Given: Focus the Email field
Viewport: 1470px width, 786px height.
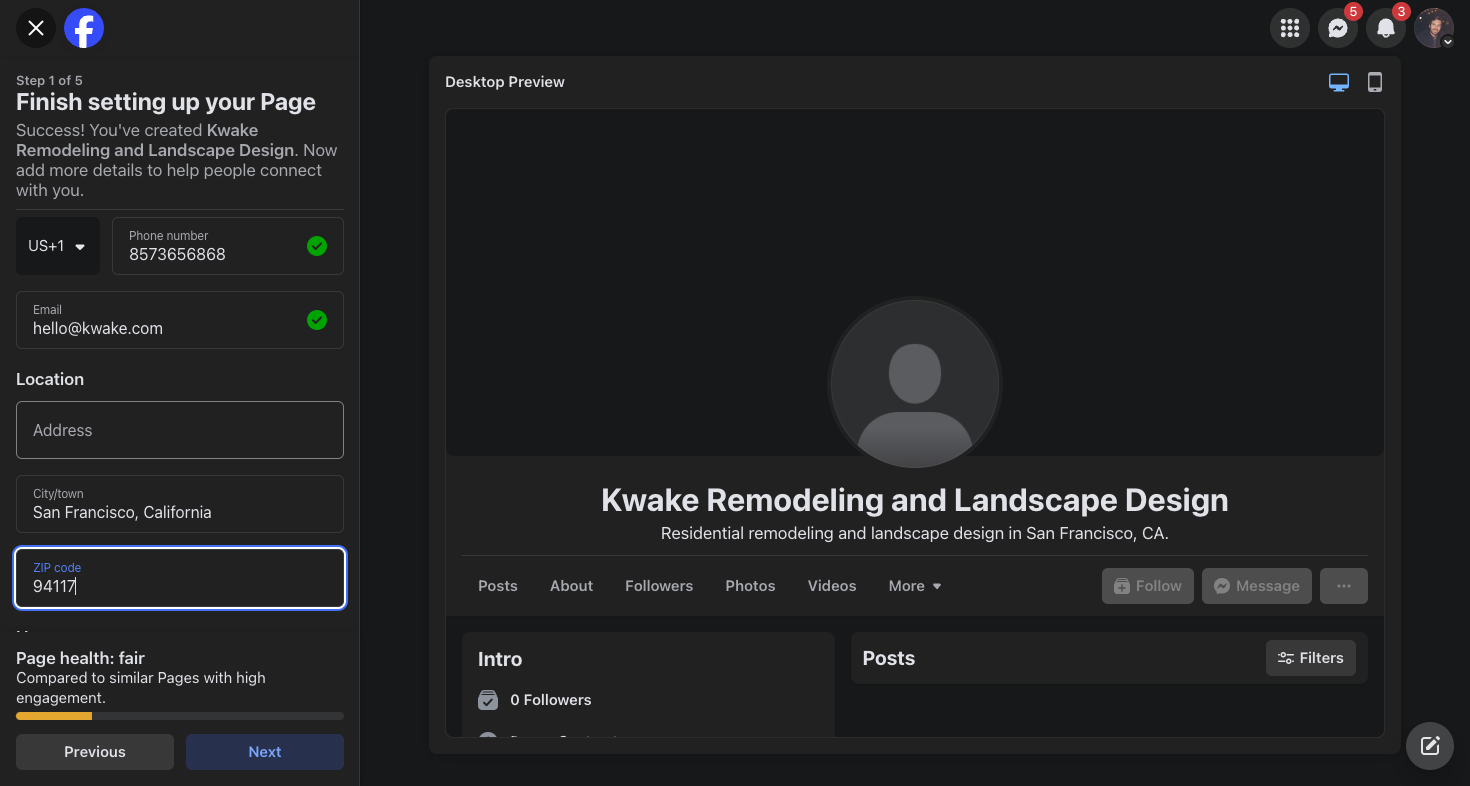Looking at the screenshot, I should 180,320.
